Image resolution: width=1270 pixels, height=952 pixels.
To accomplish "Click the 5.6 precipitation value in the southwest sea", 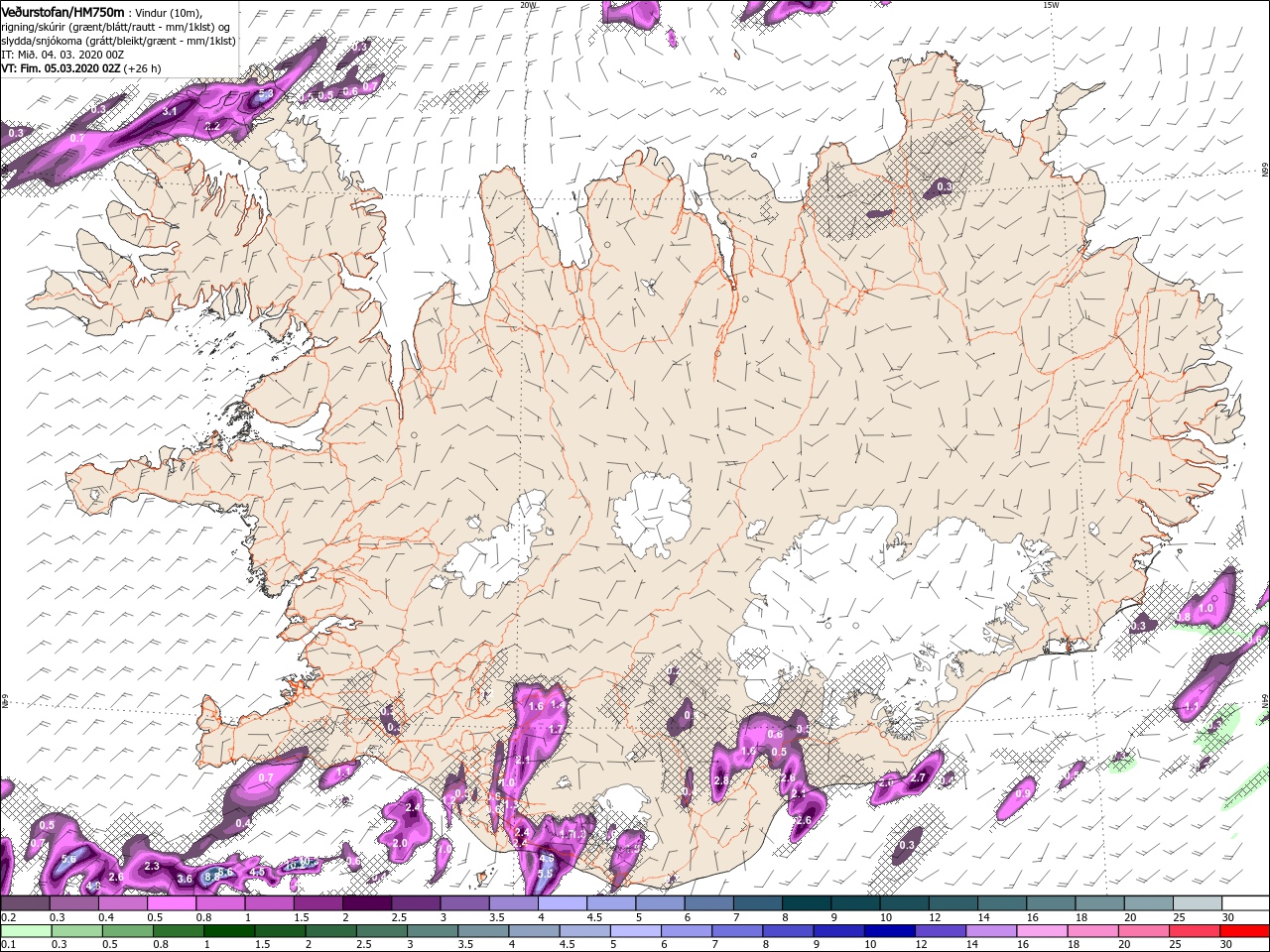I will (68, 859).
